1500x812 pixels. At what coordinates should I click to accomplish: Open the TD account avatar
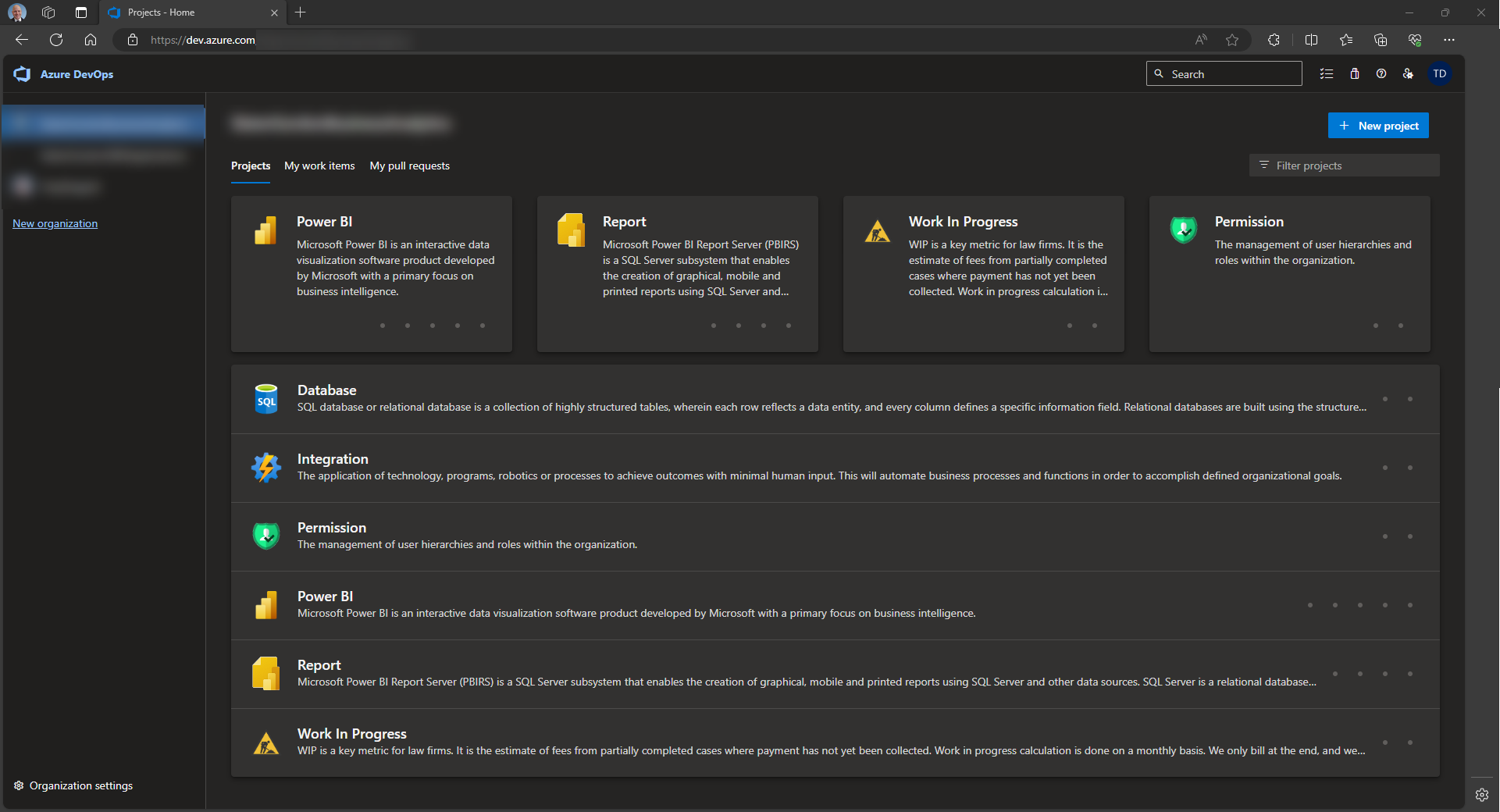1440,73
